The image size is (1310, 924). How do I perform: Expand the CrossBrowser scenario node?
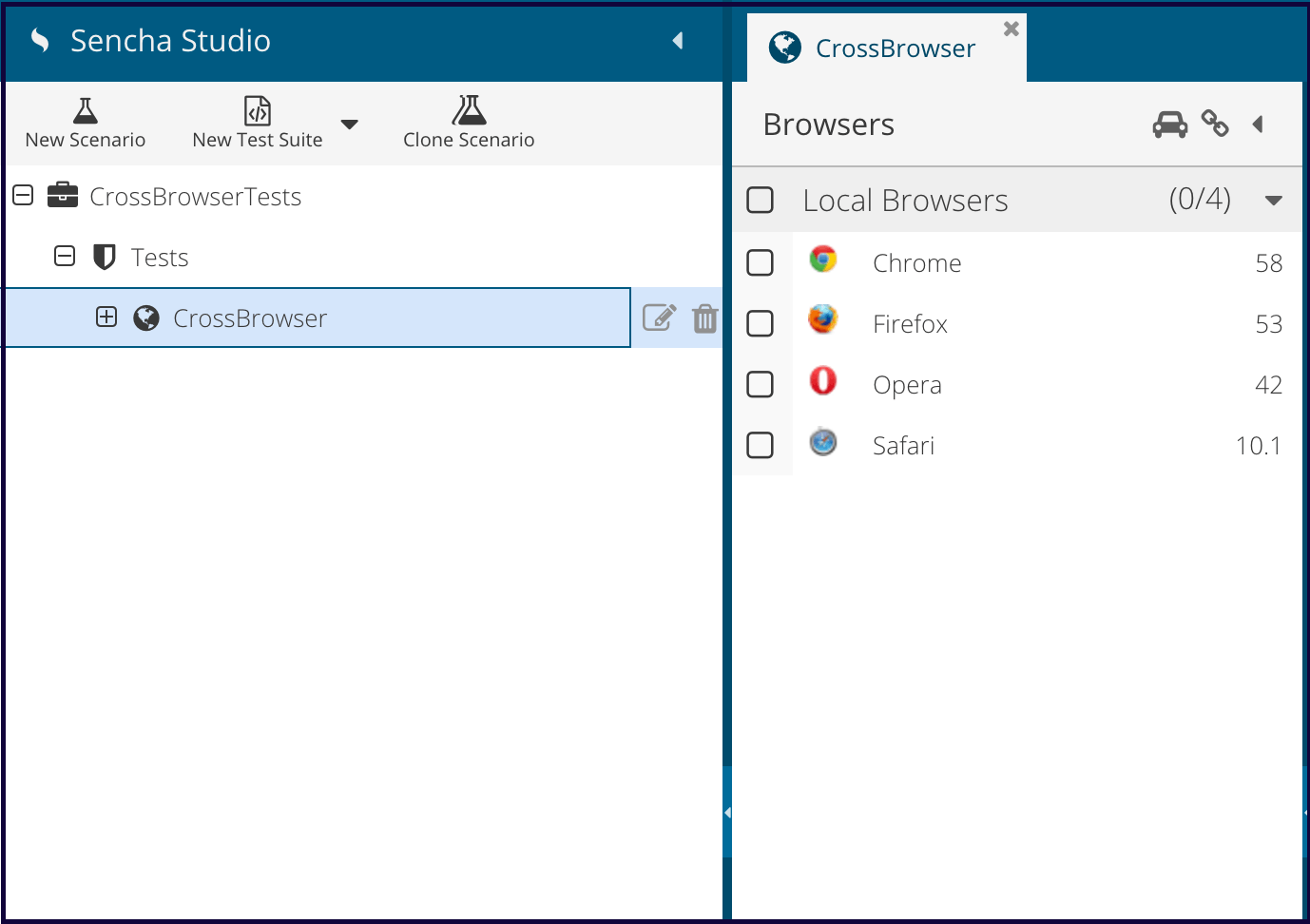coord(106,318)
